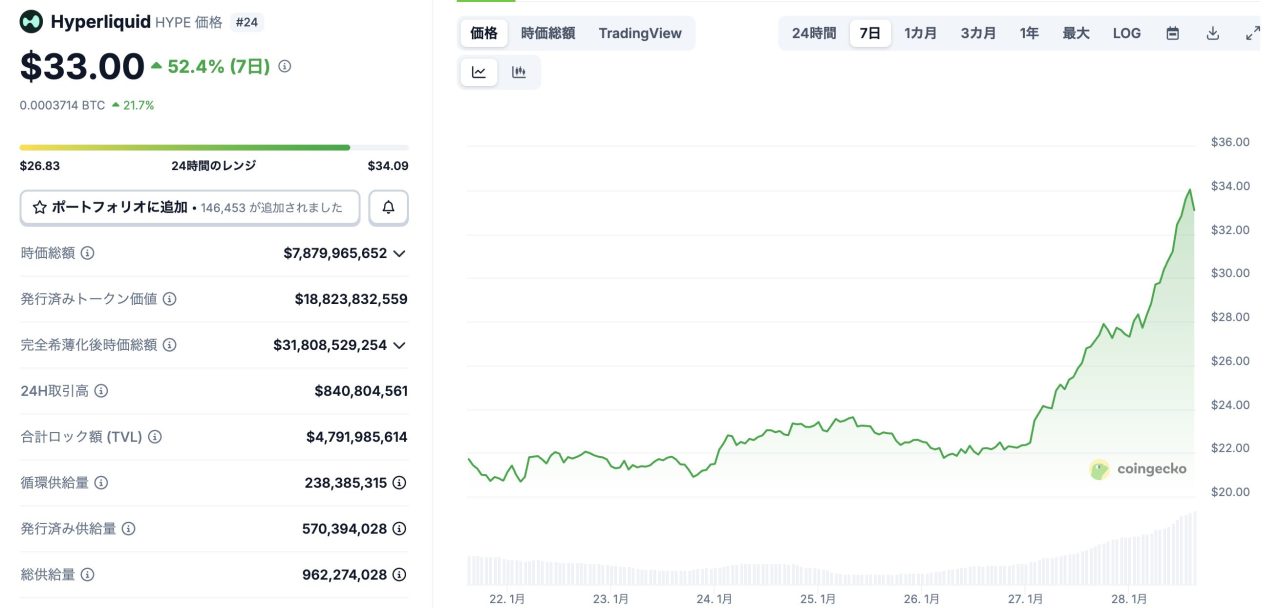
Task: Click info icon next to 時価総額
Action: click(x=87, y=253)
